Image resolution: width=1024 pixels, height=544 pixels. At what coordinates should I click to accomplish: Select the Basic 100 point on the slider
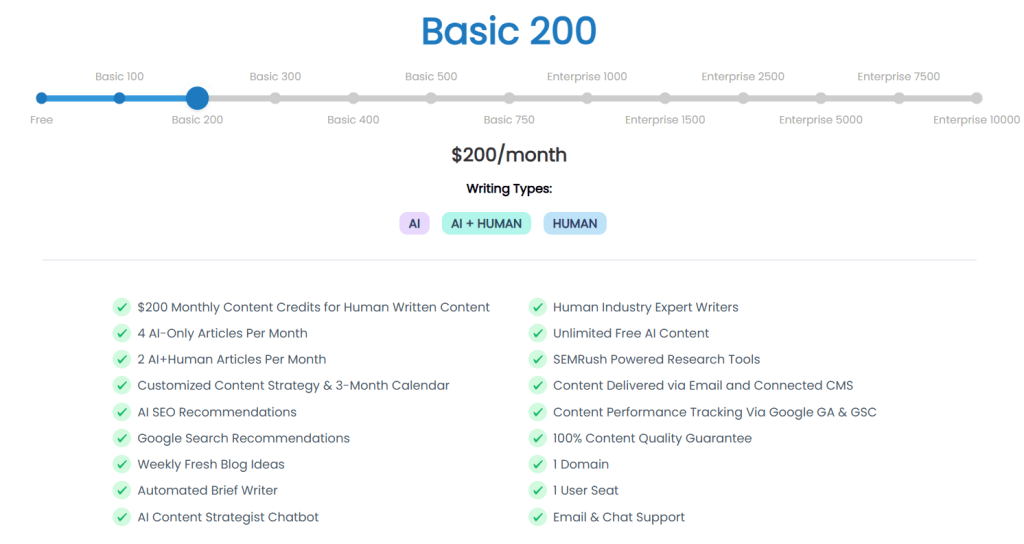click(119, 98)
